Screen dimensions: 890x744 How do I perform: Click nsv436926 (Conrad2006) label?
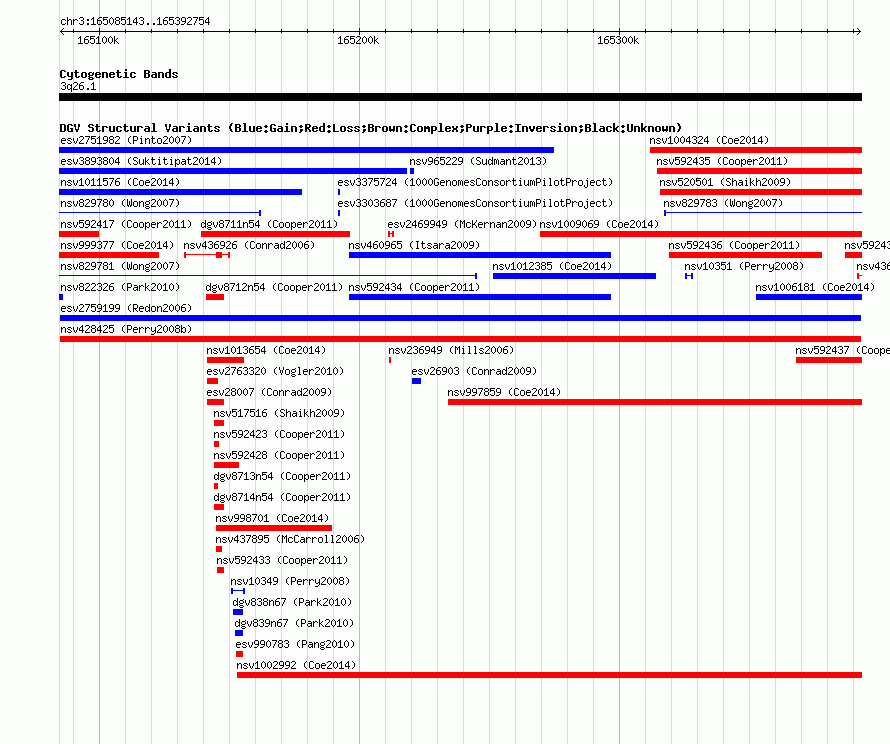click(x=249, y=245)
